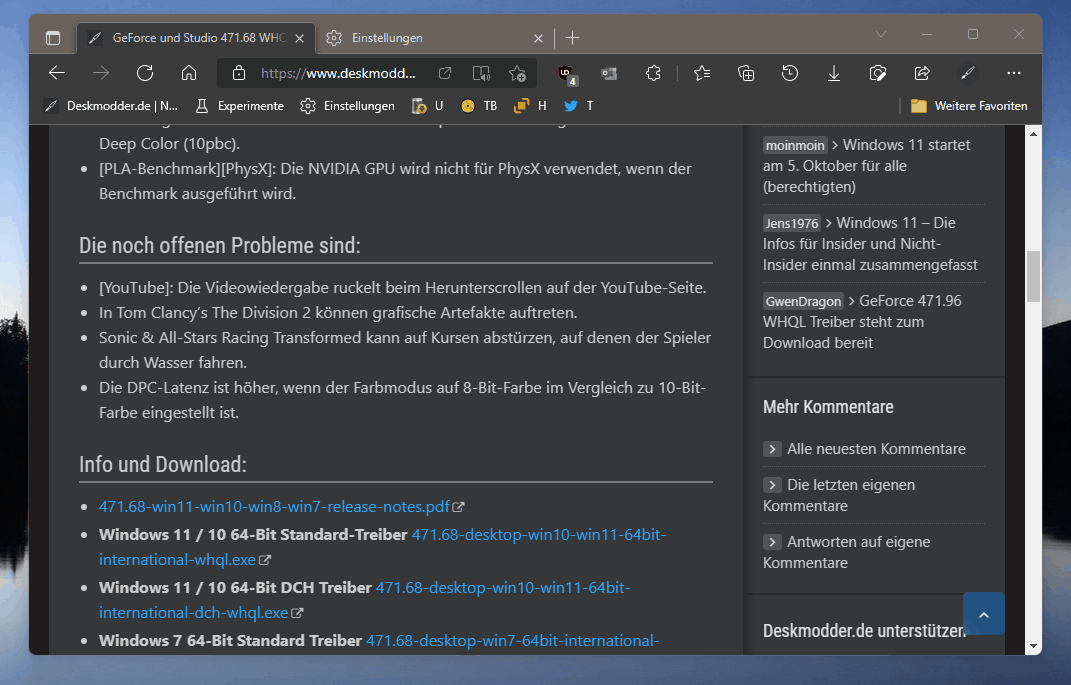Viewport: 1071px width, 685px height.
Task: Click the scrollbar up arrow
Action: (x=1033, y=134)
